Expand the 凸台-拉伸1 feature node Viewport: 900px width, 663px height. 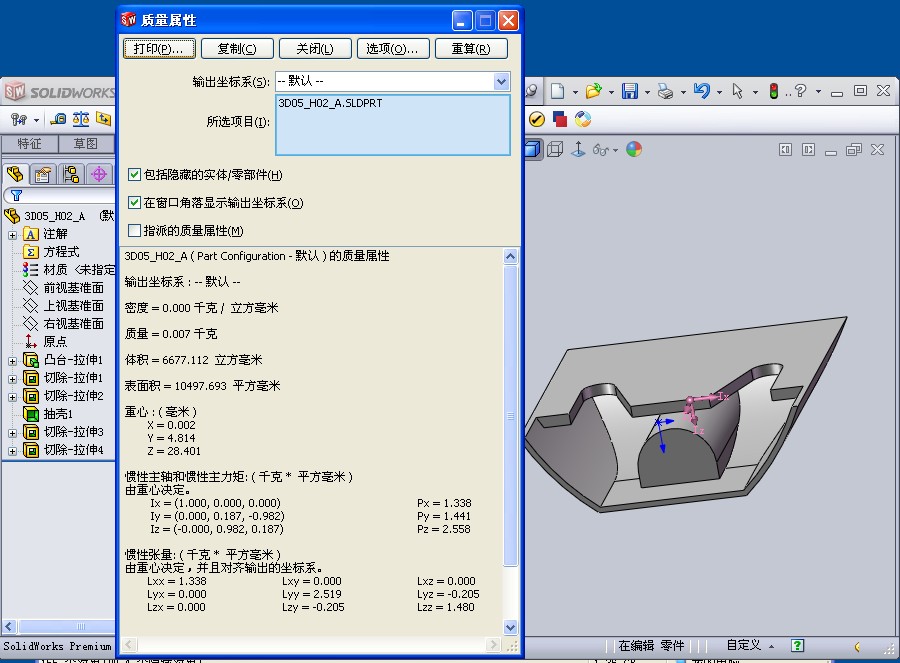click(x=12, y=360)
